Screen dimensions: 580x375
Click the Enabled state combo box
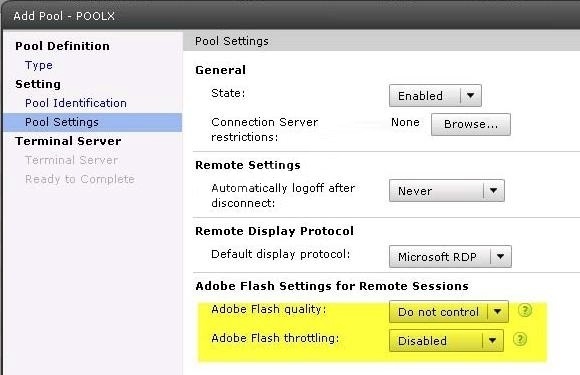(x=435, y=95)
